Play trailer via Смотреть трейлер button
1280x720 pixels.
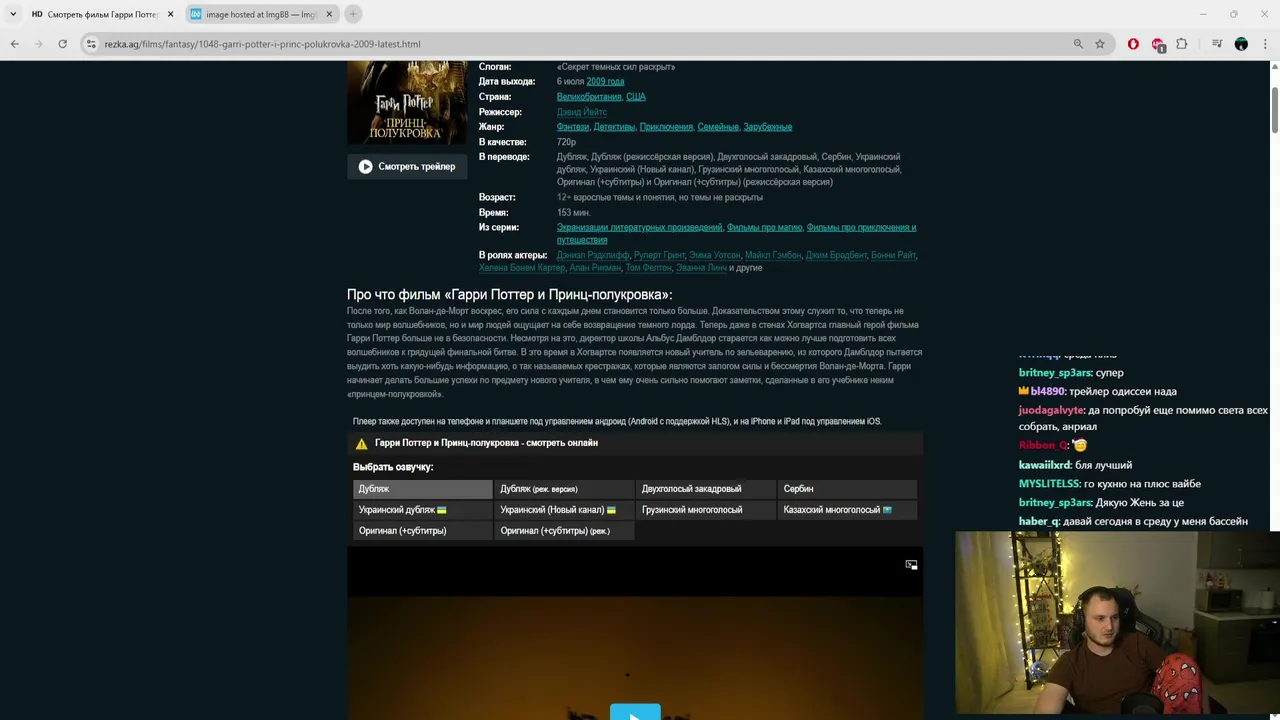(407, 167)
